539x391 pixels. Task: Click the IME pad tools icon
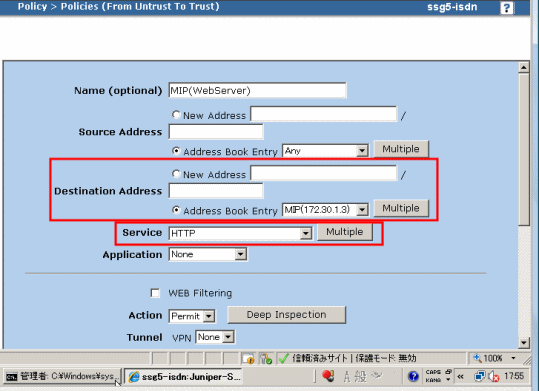click(x=377, y=376)
